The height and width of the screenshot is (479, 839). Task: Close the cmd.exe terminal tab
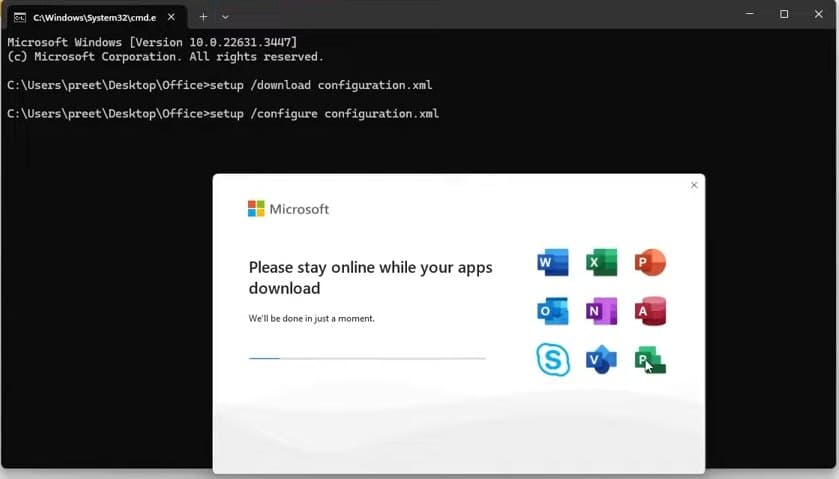171,17
